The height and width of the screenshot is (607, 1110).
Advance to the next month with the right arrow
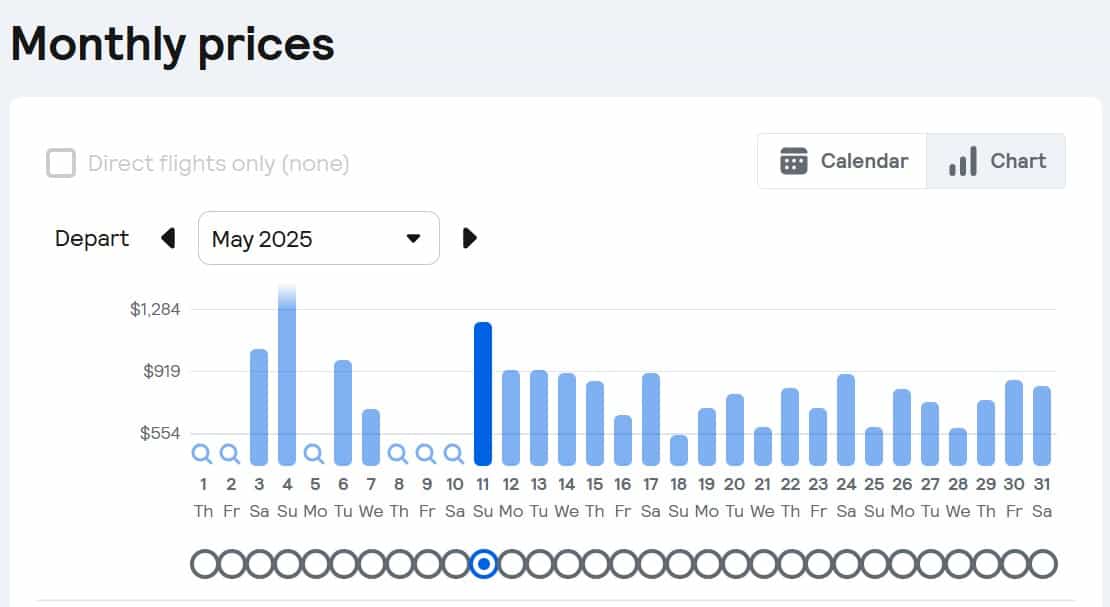click(x=470, y=238)
